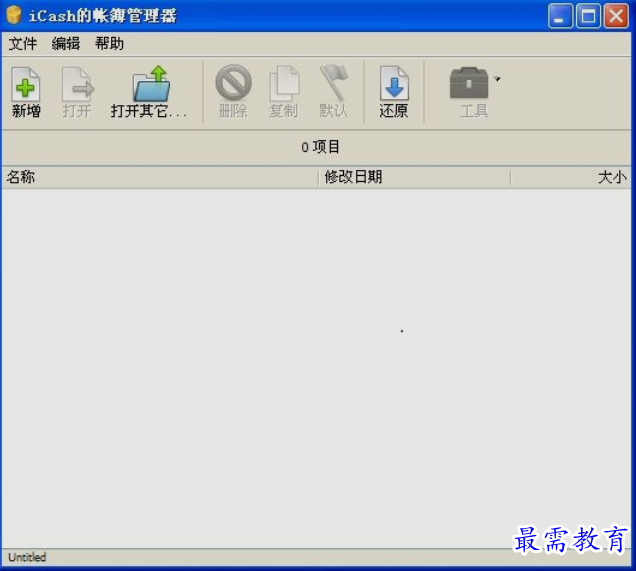Click the iCash coin title bar icon
This screenshot has width=636, height=571.
[x=13, y=15]
